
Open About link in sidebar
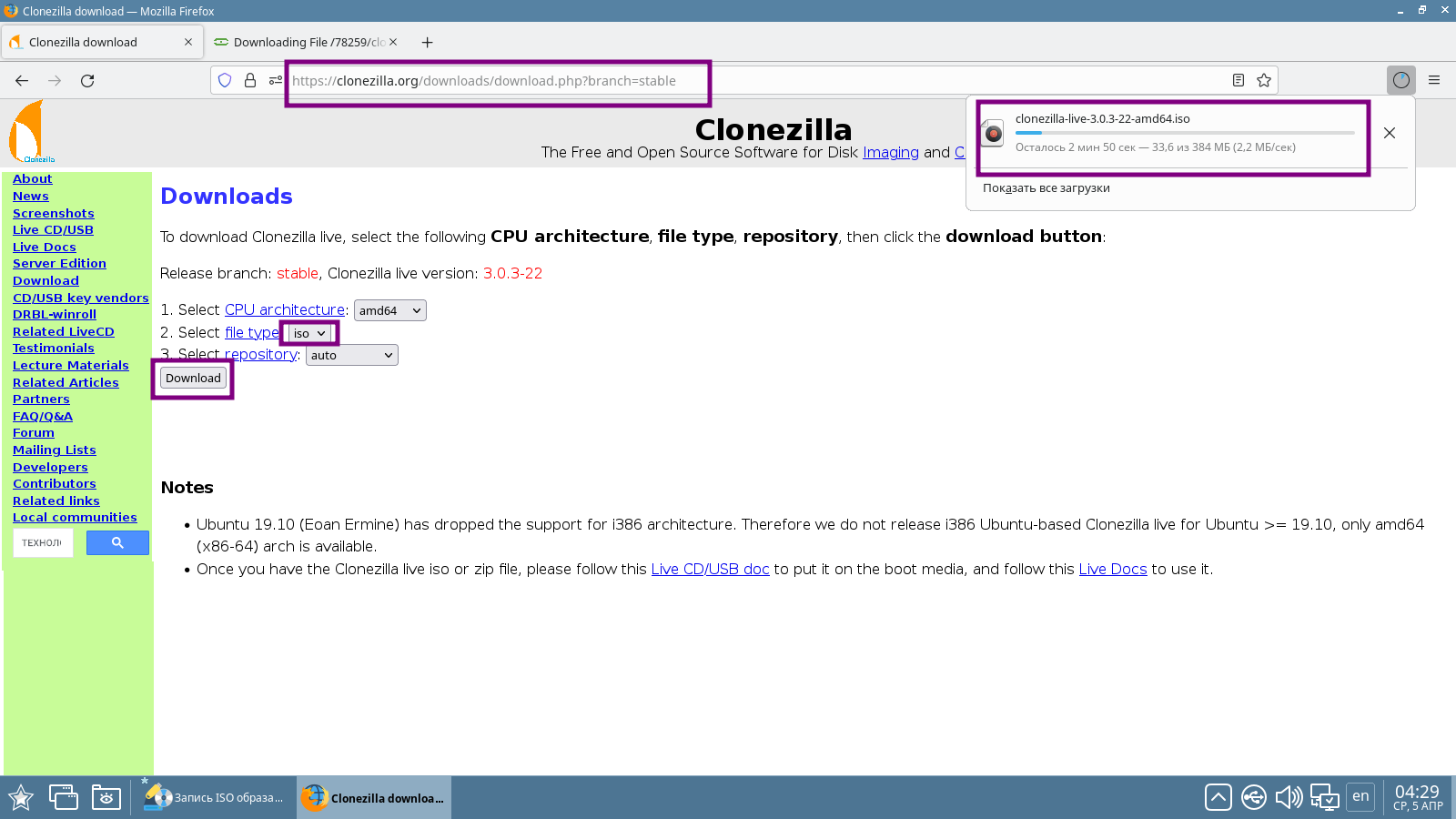[32, 179]
